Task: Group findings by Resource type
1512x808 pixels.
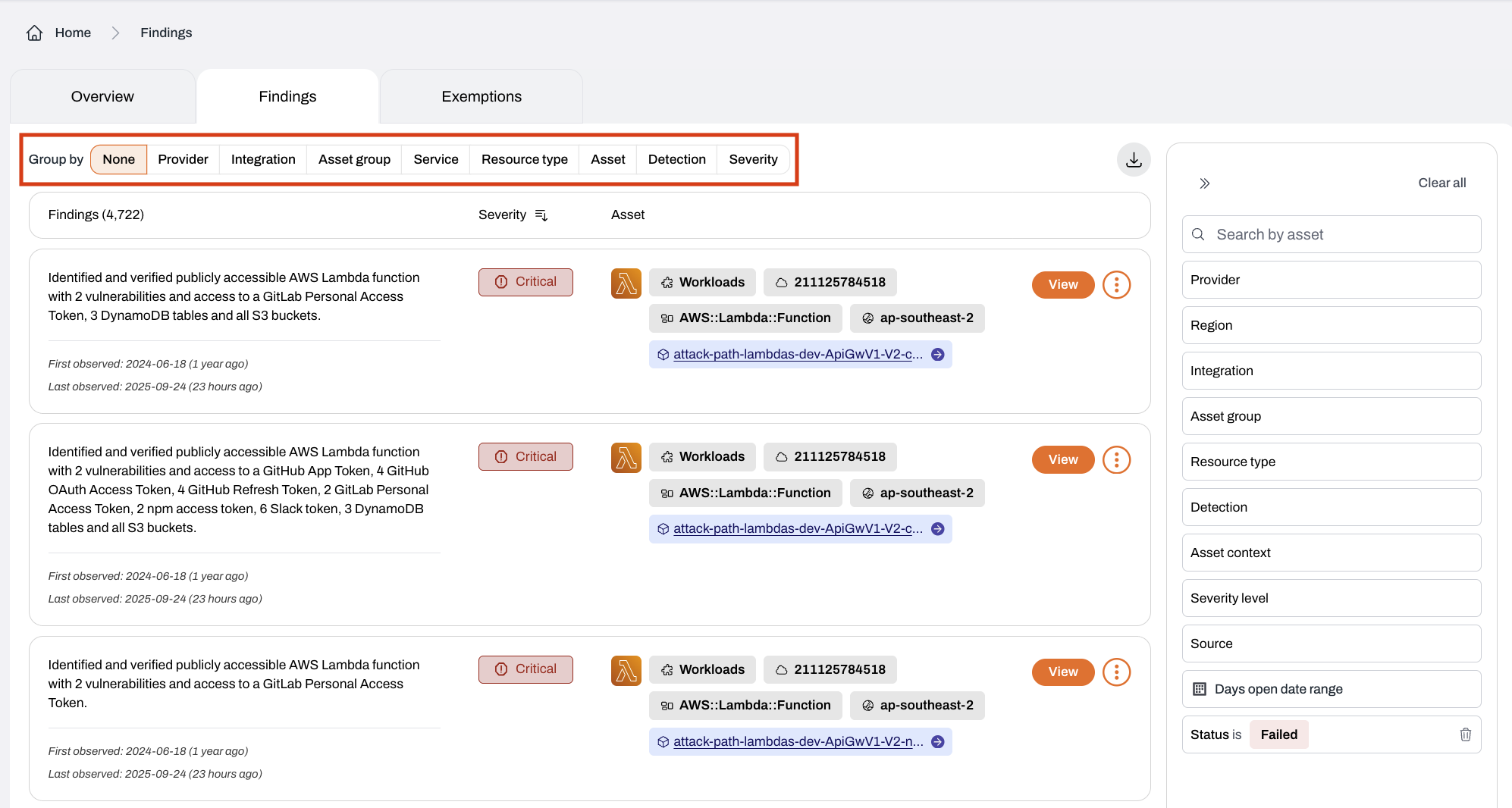Action: point(525,159)
